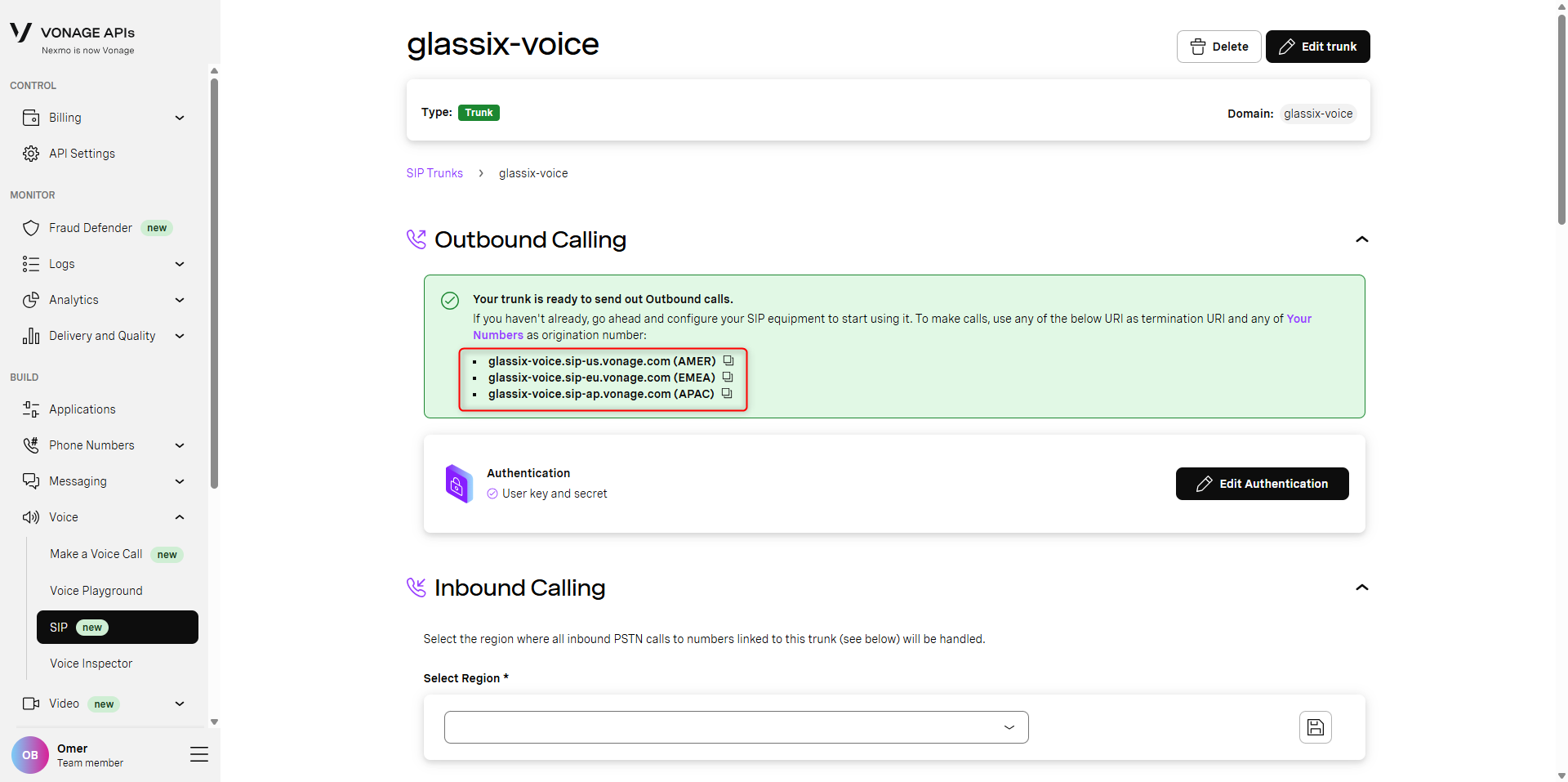Open Applications page

coord(82,409)
